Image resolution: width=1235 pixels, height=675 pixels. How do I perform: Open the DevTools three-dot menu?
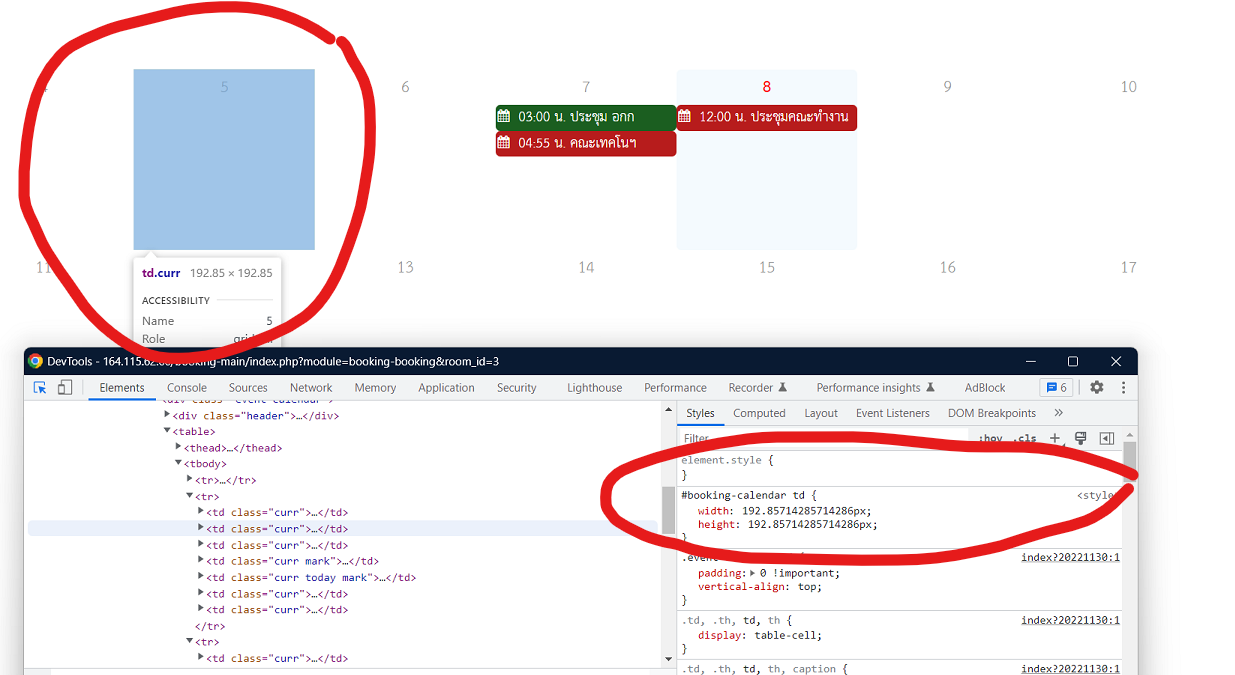[x=1123, y=388]
